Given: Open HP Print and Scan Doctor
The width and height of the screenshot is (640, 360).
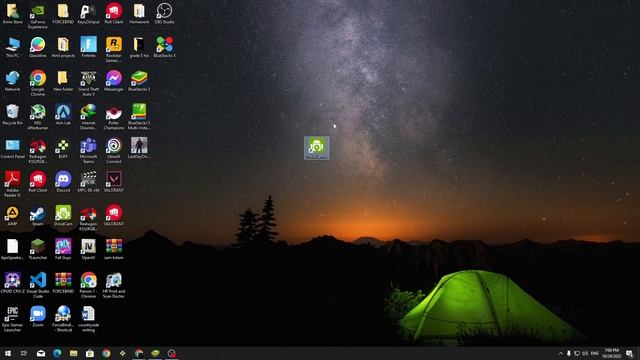Looking at the screenshot, I should pyautogui.click(x=113, y=285).
